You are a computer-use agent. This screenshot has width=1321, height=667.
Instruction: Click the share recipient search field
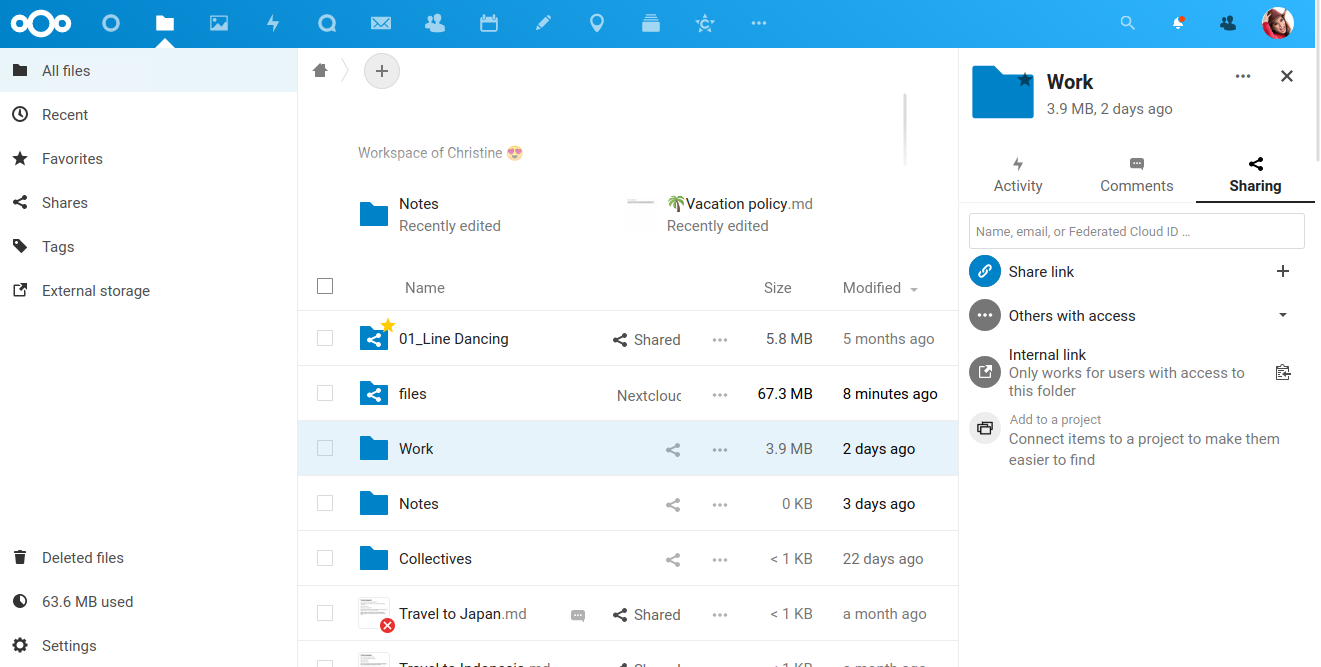click(x=1136, y=231)
